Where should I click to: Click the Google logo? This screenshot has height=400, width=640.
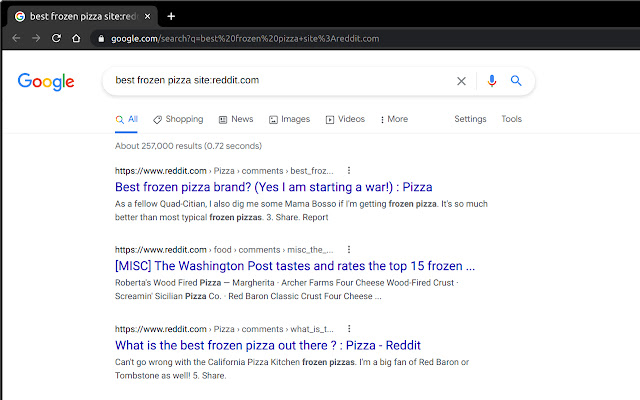click(x=46, y=82)
